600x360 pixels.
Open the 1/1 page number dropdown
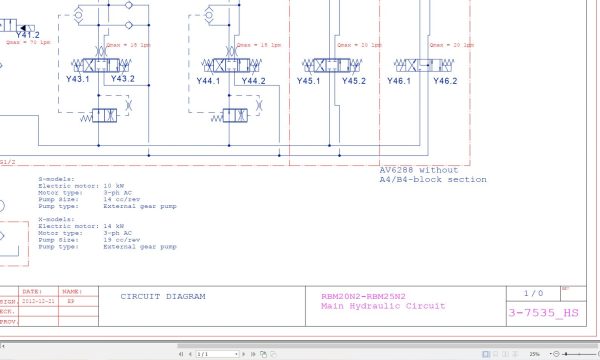point(236,354)
